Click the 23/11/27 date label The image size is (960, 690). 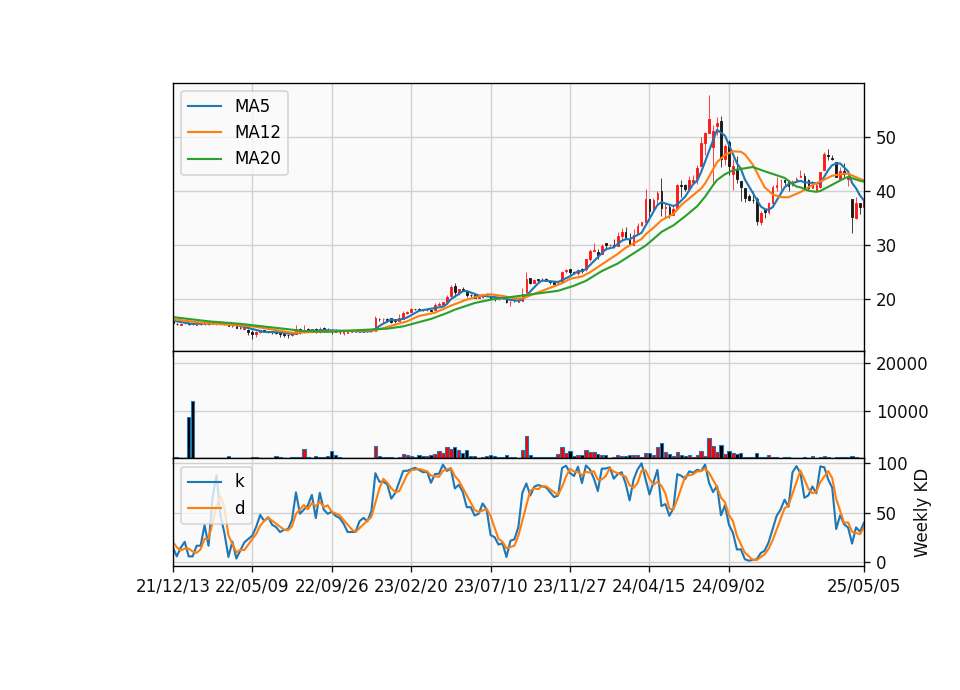[569, 586]
